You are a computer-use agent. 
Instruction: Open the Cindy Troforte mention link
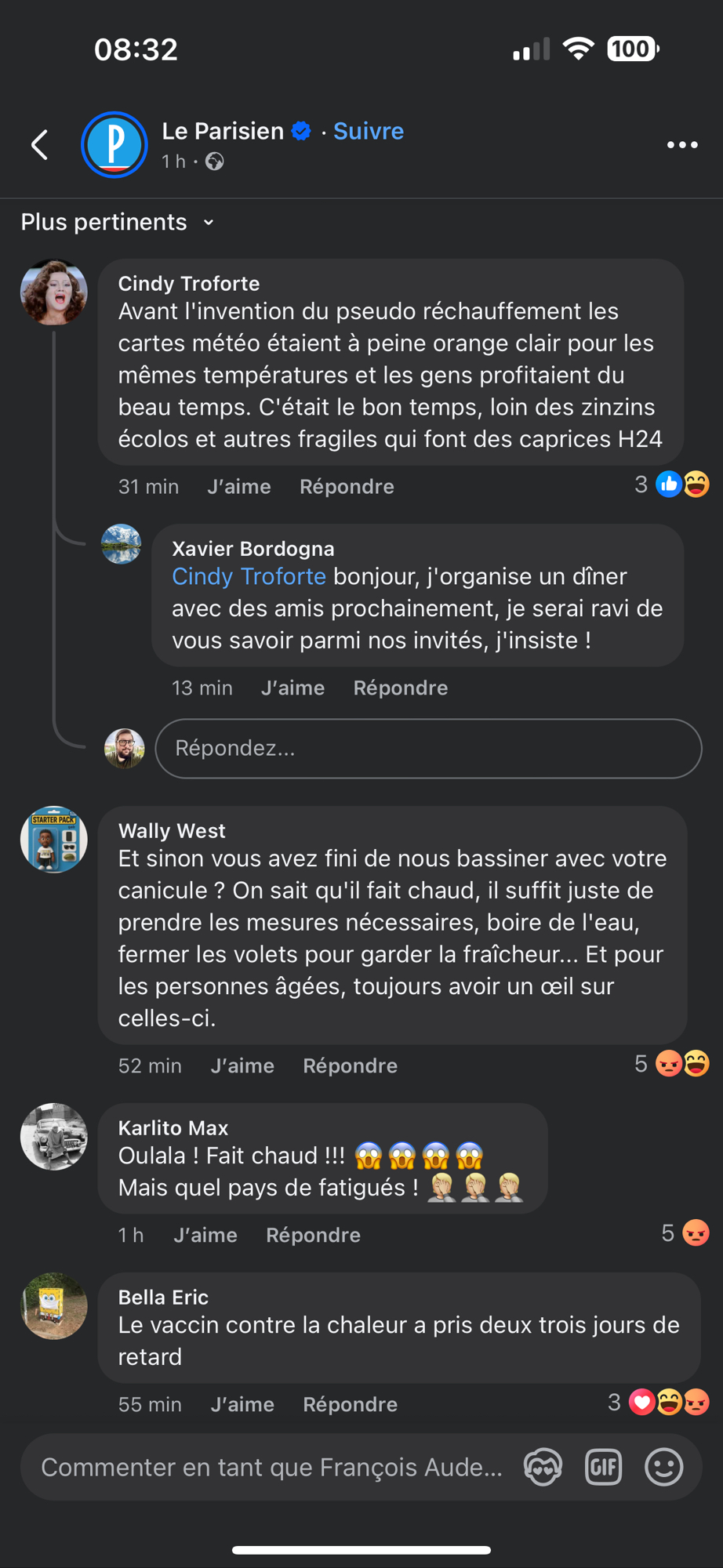[x=249, y=577]
